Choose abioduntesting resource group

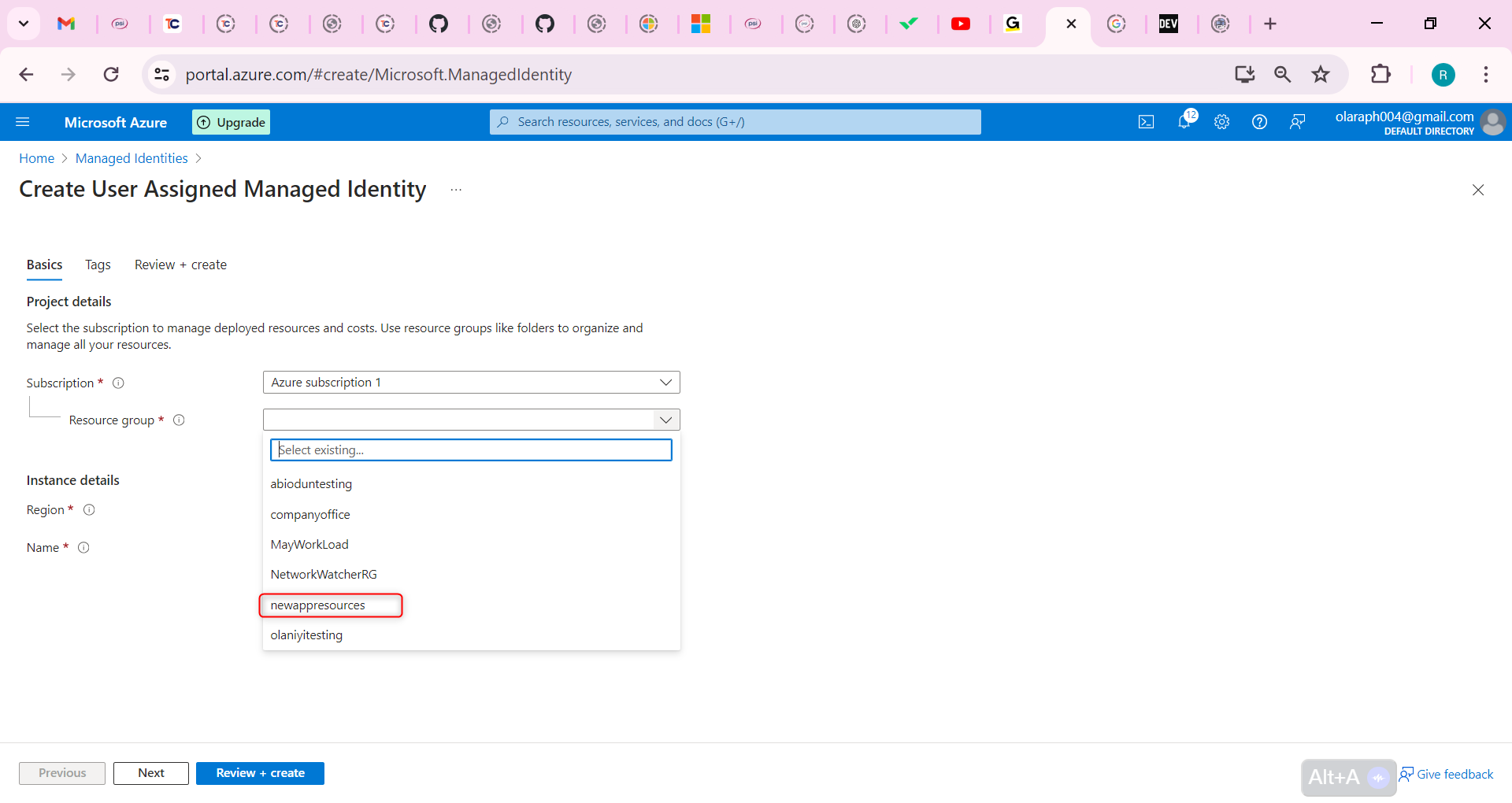coord(471,484)
